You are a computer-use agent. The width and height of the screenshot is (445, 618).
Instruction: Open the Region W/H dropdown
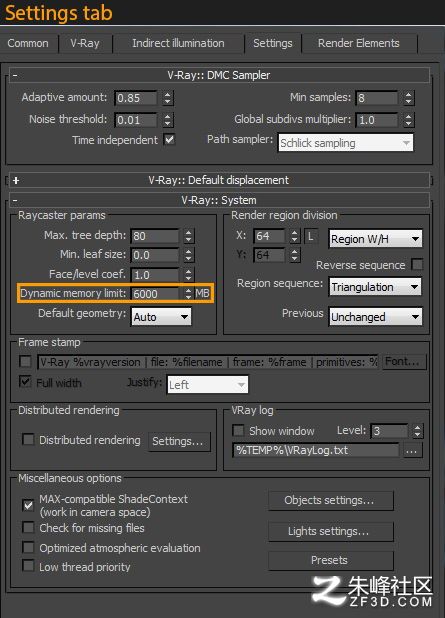point(375,239)
